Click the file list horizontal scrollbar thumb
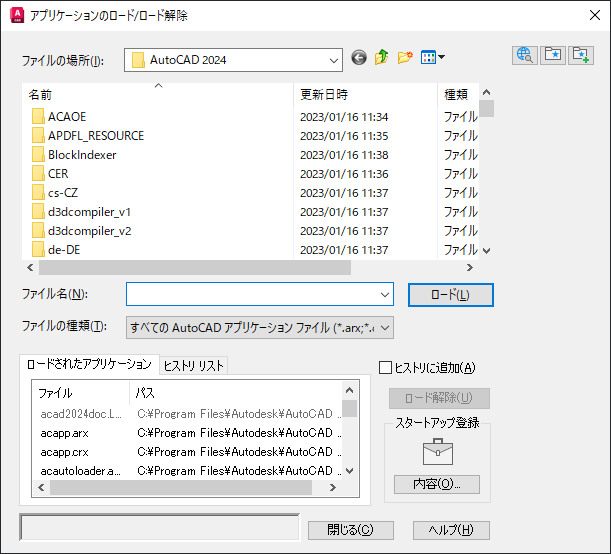This screenshot has width=611, height=554. [195, 267]
